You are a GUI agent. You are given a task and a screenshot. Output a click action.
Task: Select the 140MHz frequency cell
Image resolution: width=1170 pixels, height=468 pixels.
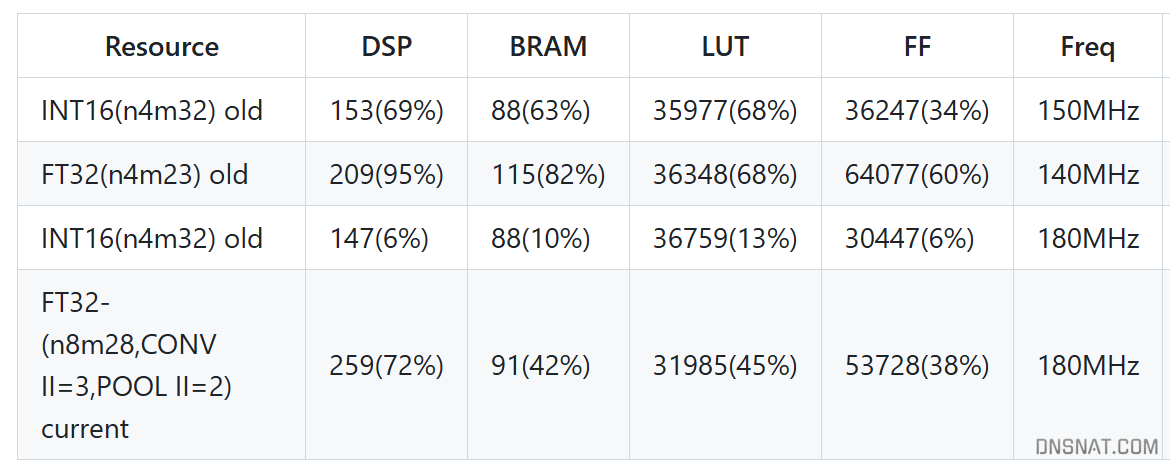1088,175
